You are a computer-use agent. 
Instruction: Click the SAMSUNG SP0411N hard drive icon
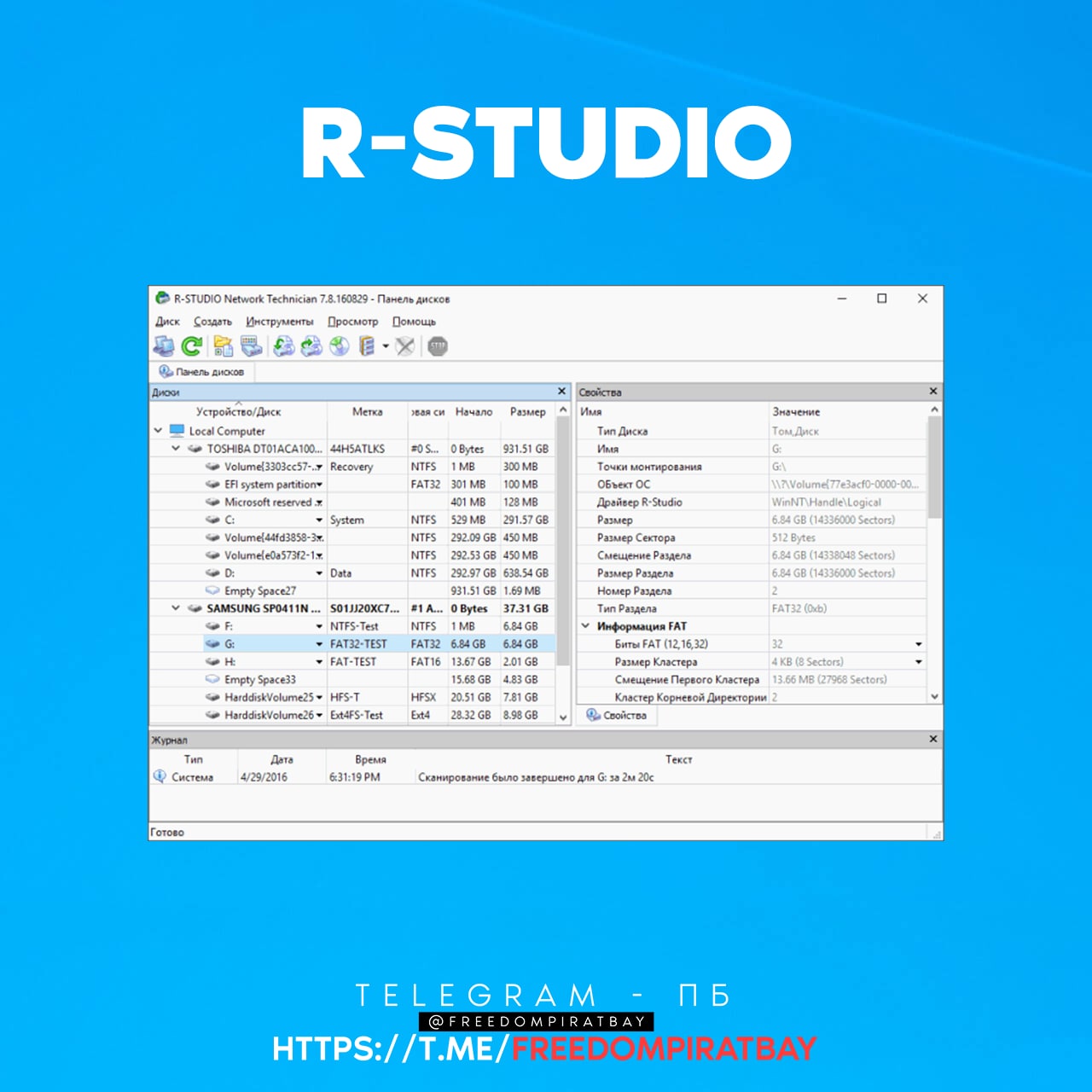point(195,608)
